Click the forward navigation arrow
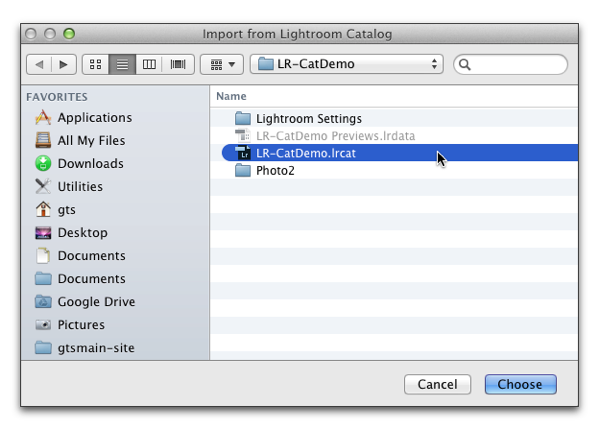The height and width of the screenshot is (430, 600). (63, 64)
